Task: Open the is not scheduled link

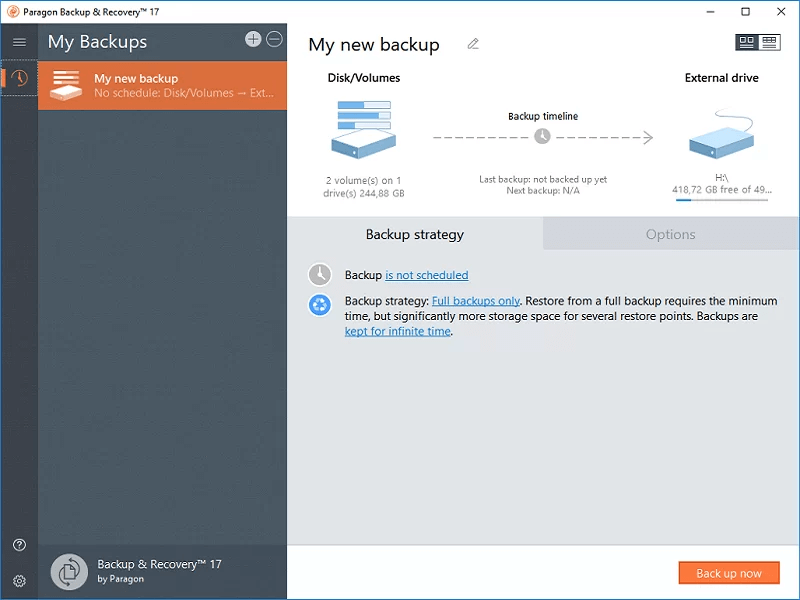Action: (428, 275)
